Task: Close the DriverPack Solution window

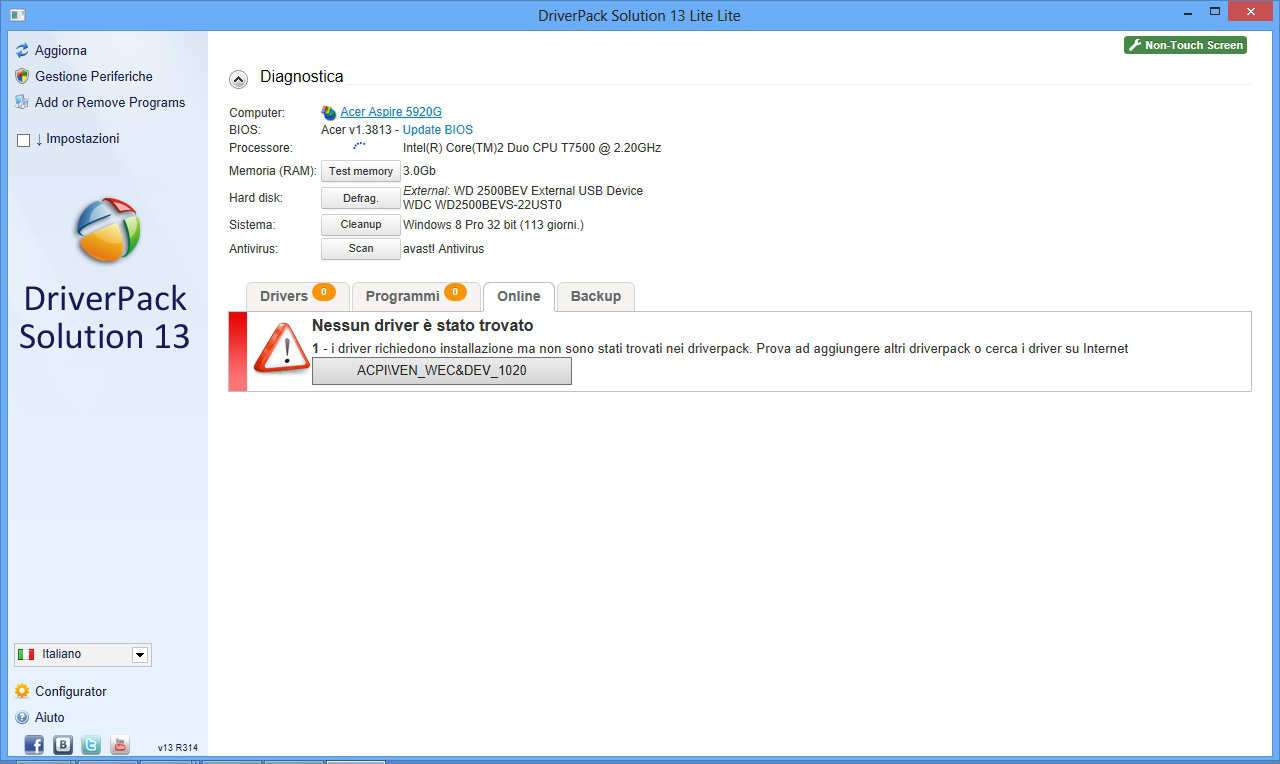Action: click(1252, 12)
